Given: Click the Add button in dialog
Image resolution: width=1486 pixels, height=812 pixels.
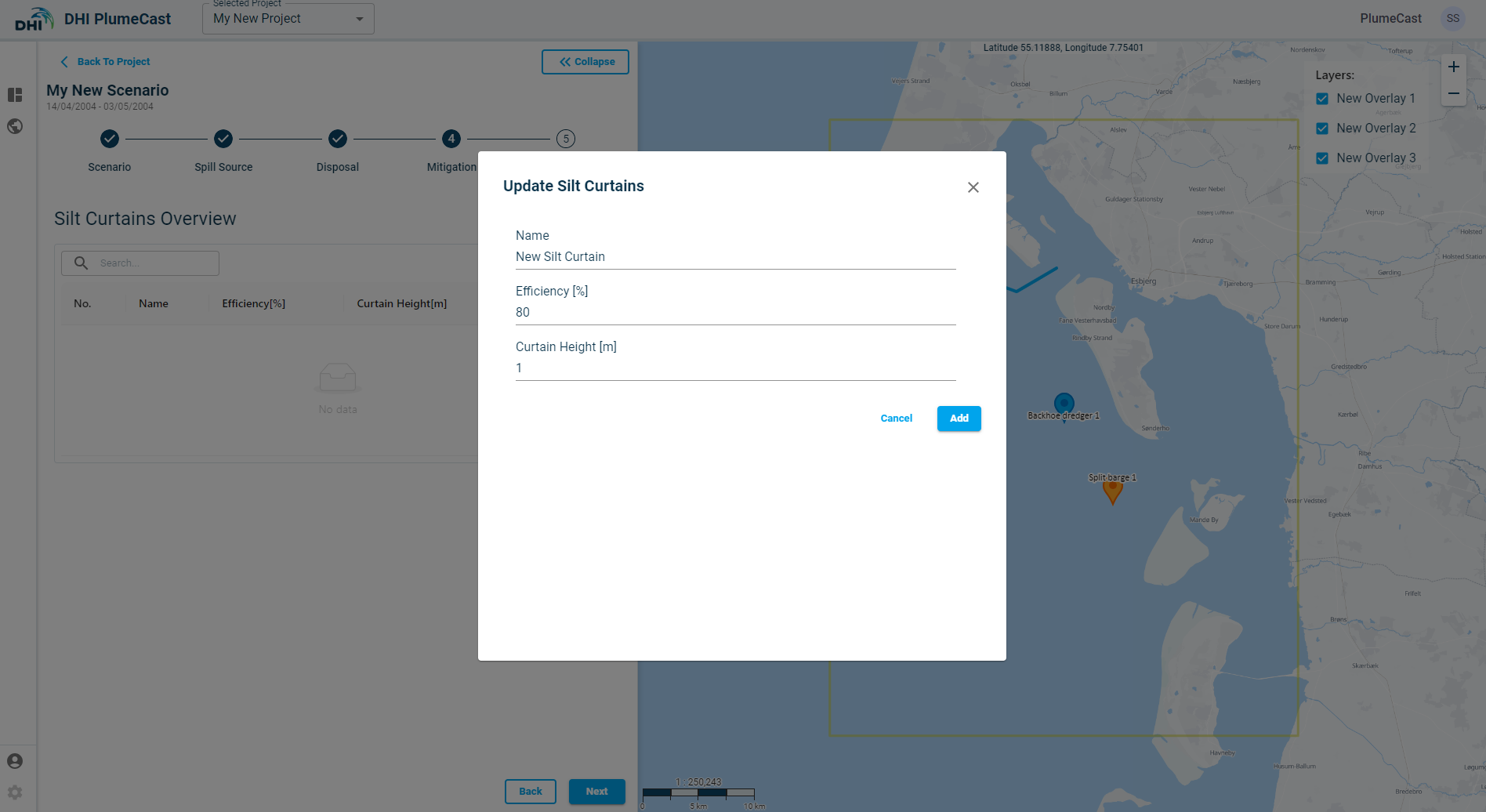Looking at the screenshot, I should [x=959, y=419].
